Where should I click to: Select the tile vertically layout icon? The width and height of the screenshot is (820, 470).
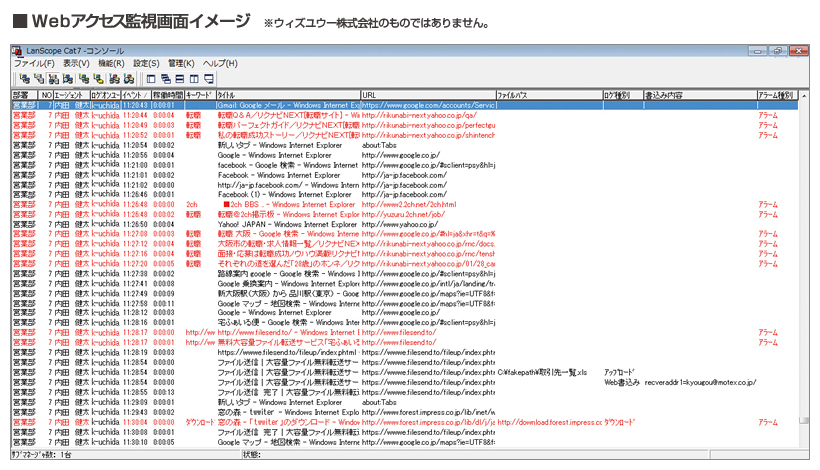pyautogui.click(x=194, y=79)
